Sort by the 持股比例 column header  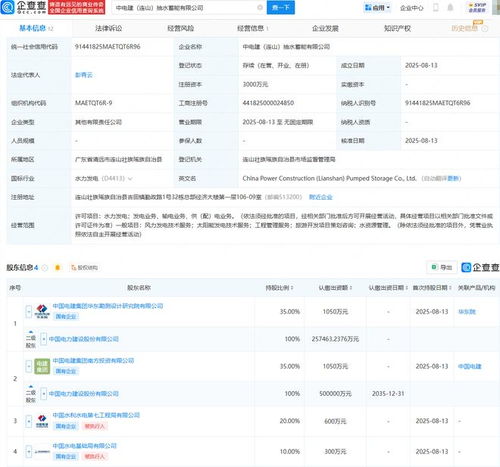pyautogui.click(x=279, y=288)
